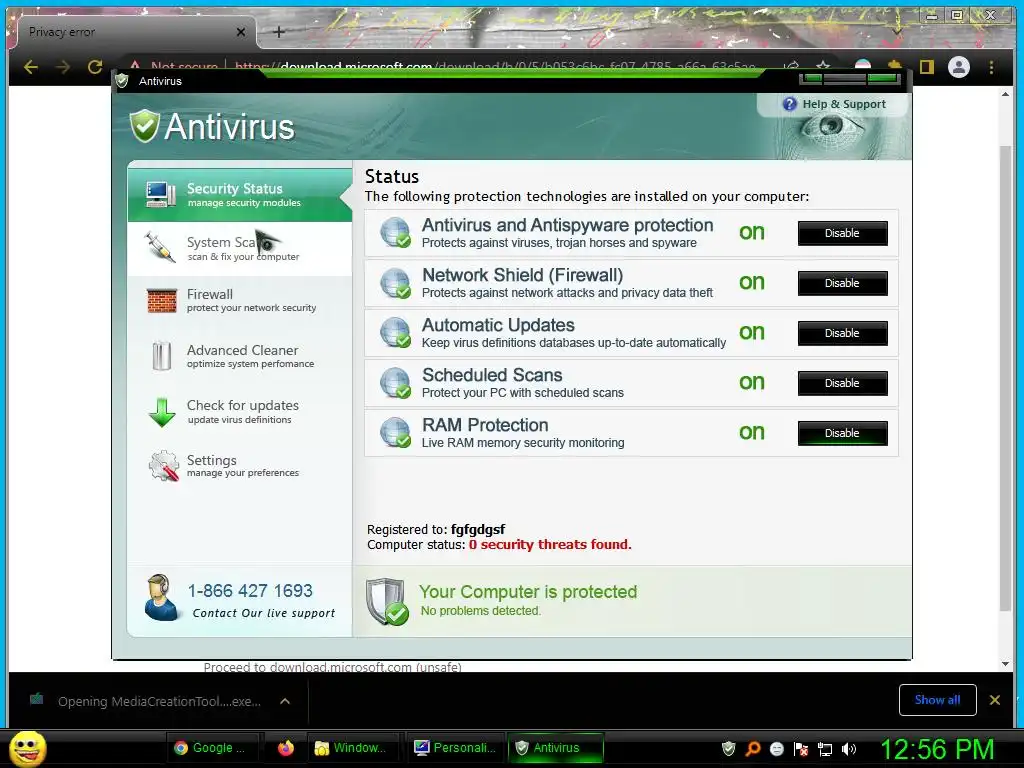Viewport: 1024px width, 768px height.
Task: Click 'Your Computer is protected' text
Action: point(528,592)
